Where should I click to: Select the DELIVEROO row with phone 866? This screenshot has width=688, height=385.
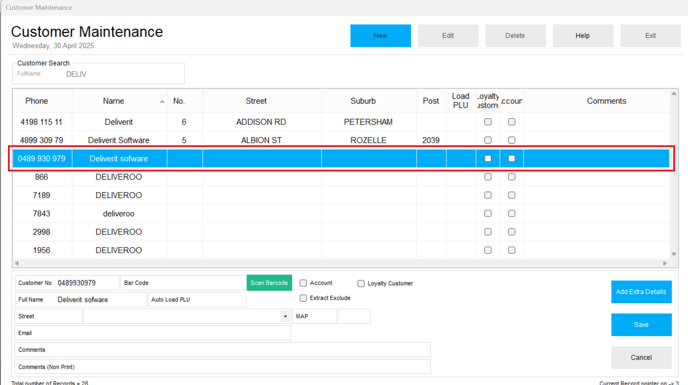(x=341, y=177)
